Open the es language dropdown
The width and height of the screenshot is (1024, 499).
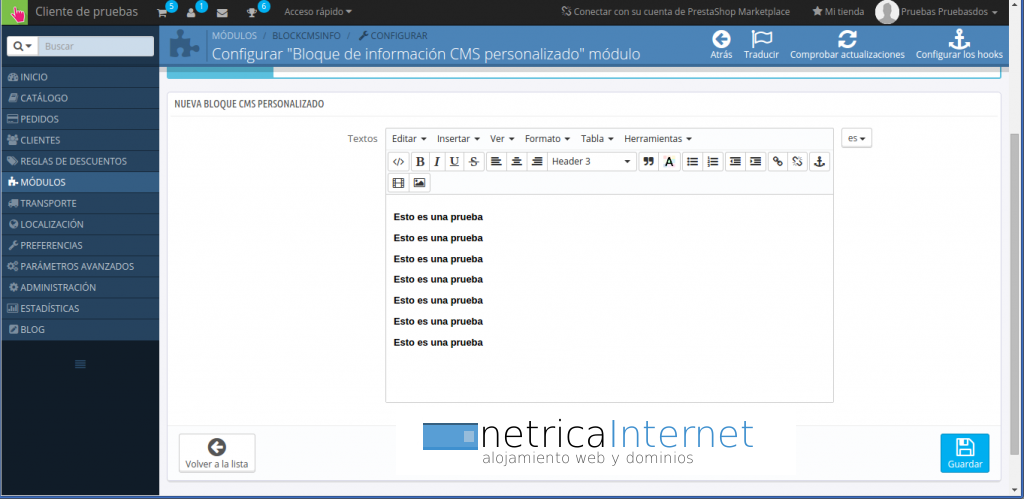(856, 138)
